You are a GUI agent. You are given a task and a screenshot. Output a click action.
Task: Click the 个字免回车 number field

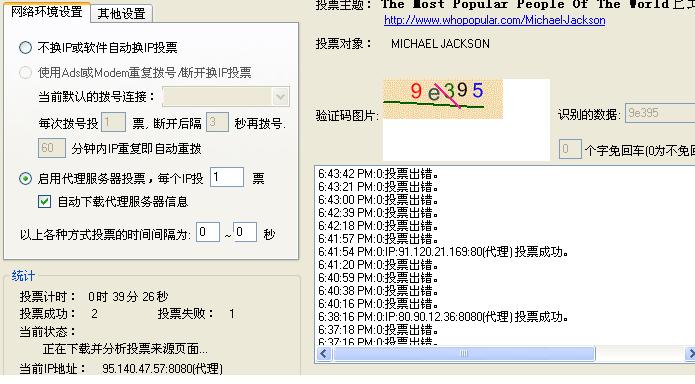coord(570,149)
